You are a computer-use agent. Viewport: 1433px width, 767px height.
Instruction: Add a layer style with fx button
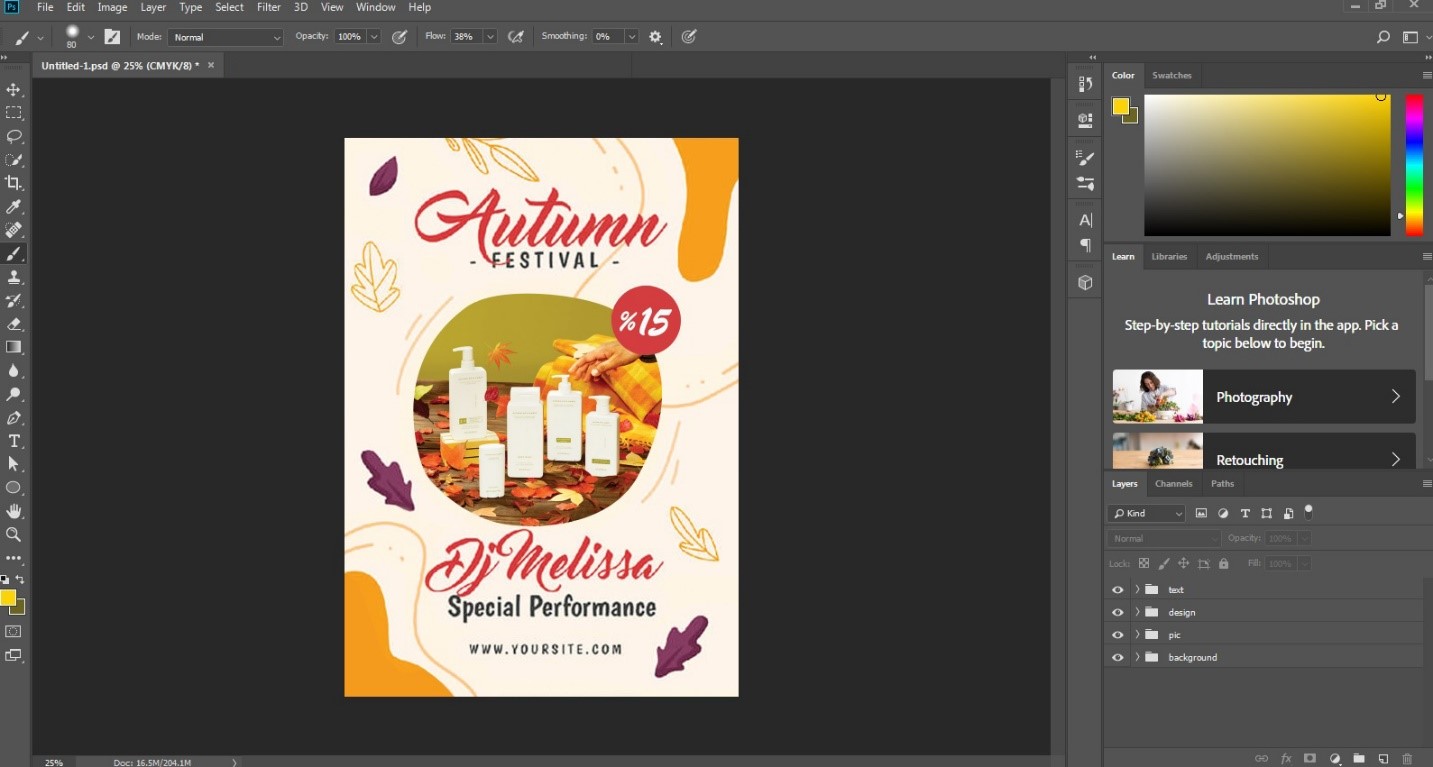coord(1287,759)
